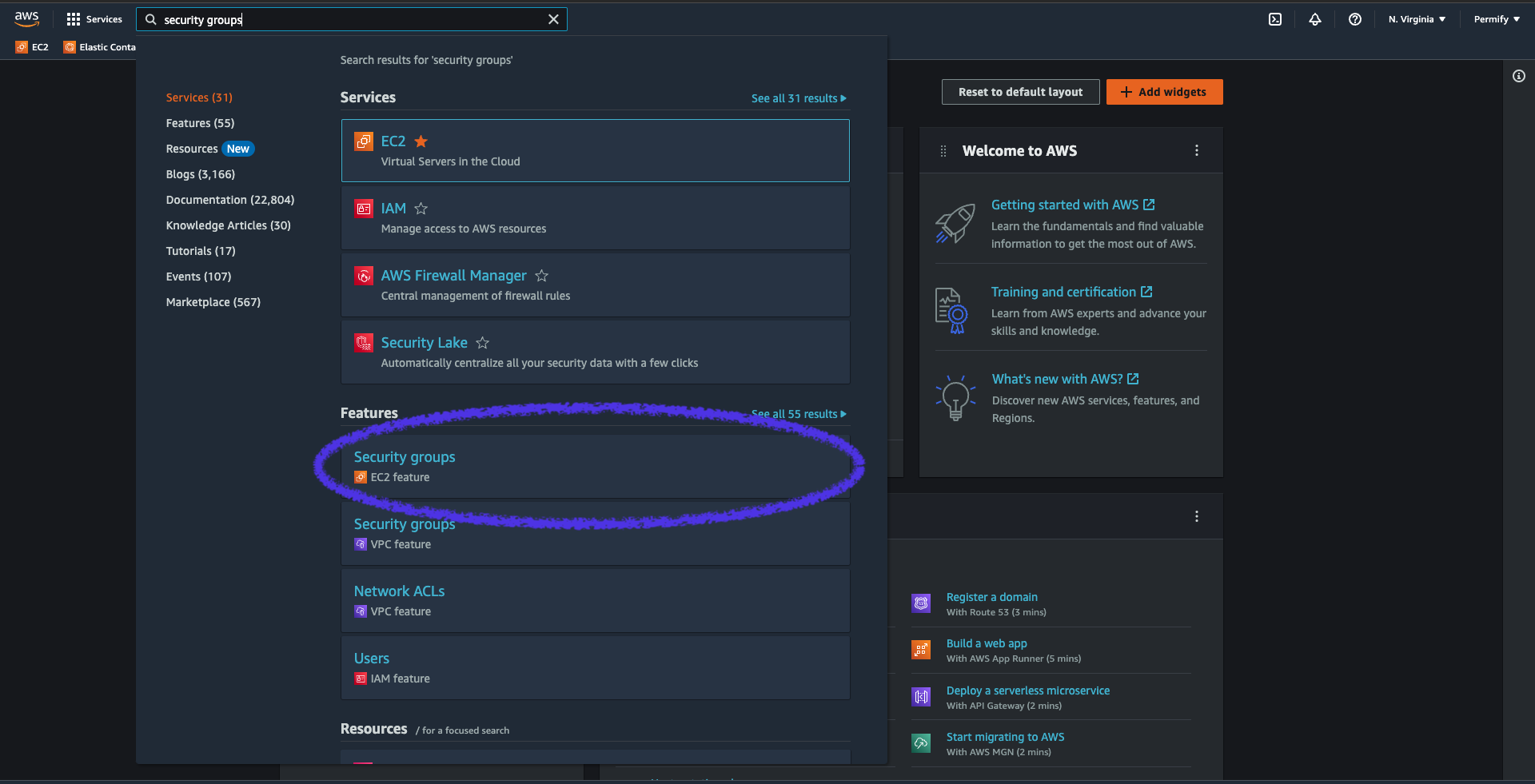
Task: Open Getting started with AWS link
Action: click(x=1073, y=205)
